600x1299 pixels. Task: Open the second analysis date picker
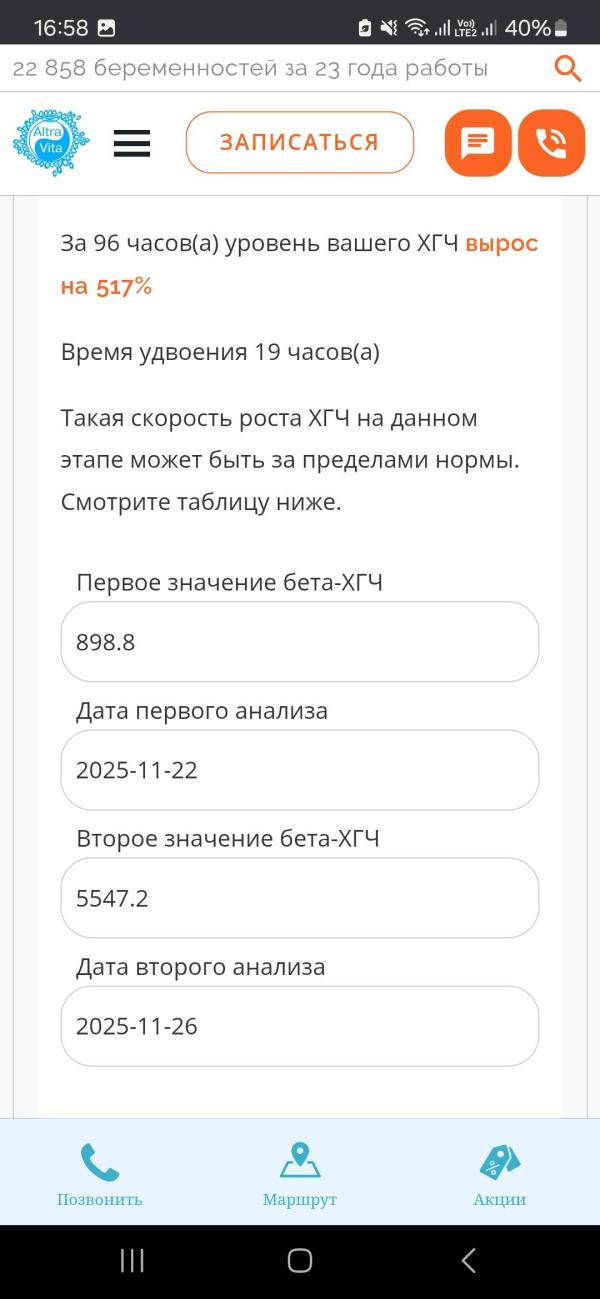(299, 1026)
